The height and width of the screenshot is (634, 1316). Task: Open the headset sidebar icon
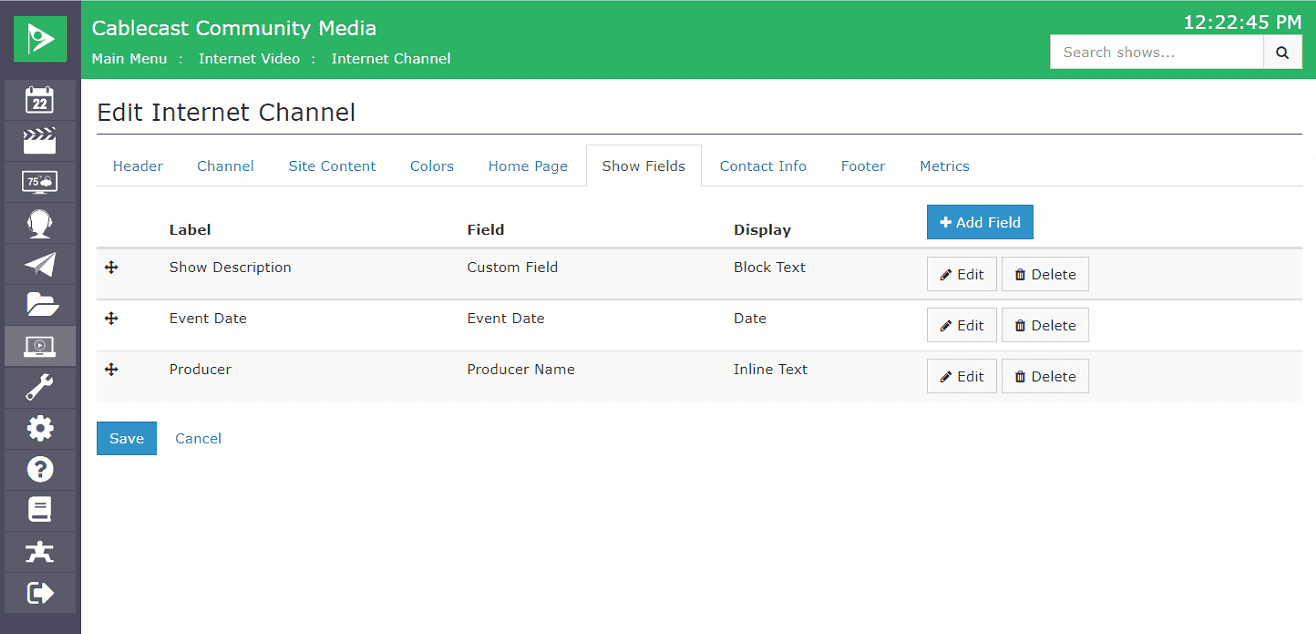click(x=40, y=223)
